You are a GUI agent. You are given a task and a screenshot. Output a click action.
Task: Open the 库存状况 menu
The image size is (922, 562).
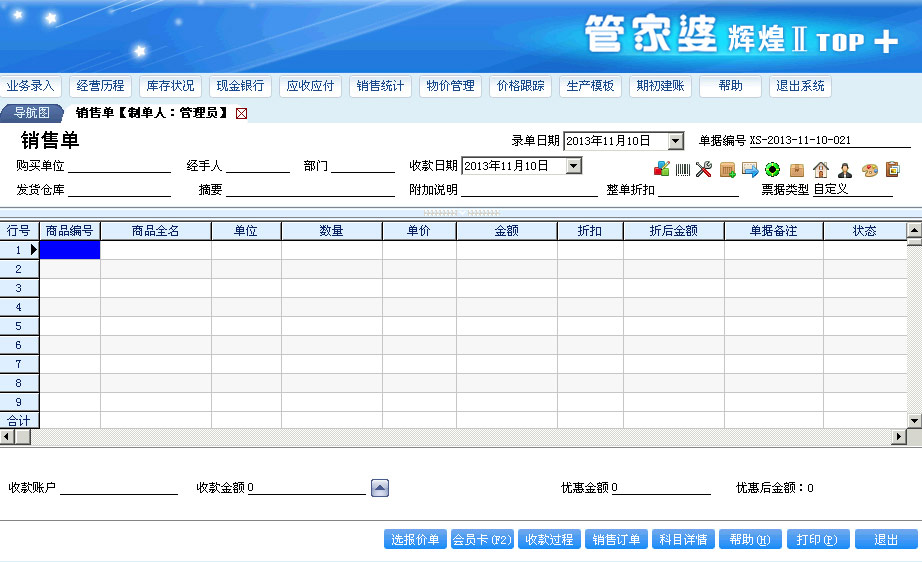click(171, 86)
